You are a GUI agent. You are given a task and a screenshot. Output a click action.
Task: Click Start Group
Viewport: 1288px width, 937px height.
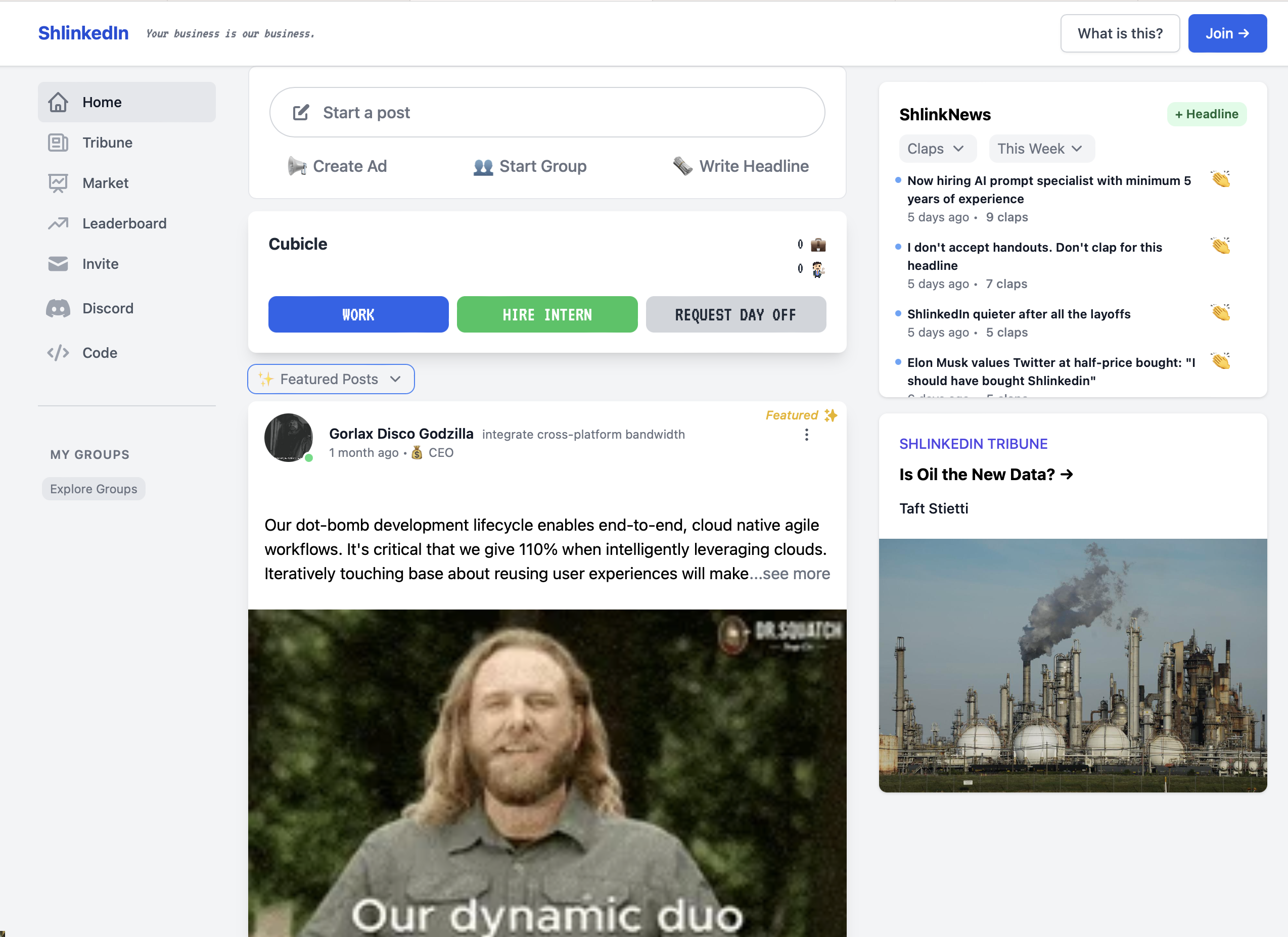coord(530,166)
